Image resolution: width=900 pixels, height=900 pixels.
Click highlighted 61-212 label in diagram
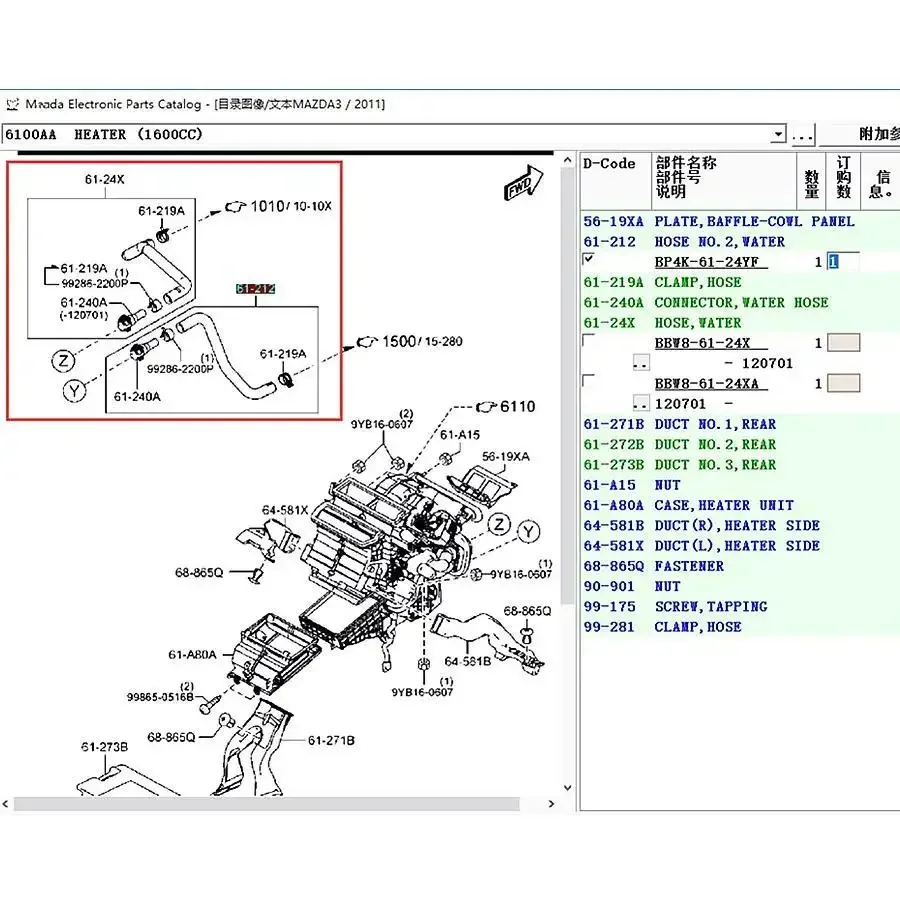pos(255,289)
